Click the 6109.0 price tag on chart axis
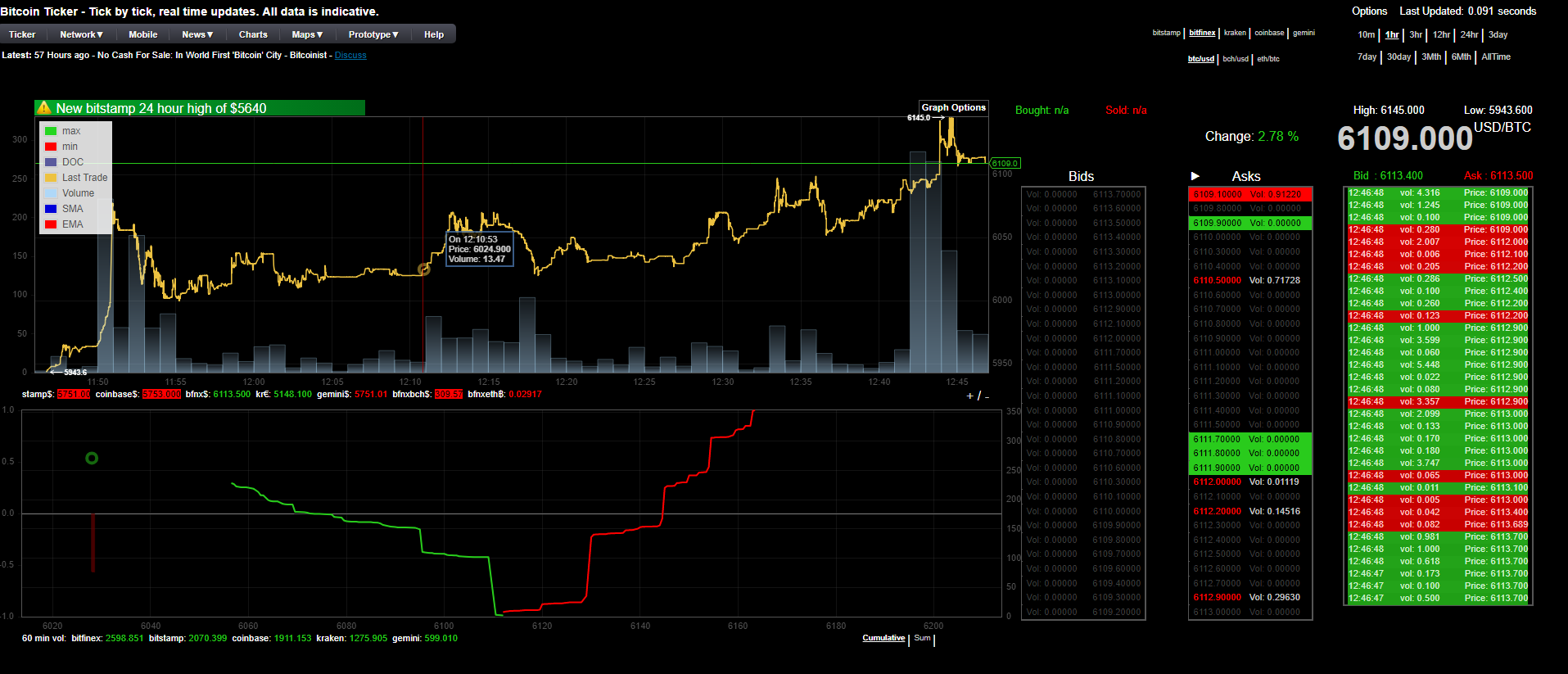Screen dimensions: 1568x674 pyautogui.click(x=1005, y=163)
